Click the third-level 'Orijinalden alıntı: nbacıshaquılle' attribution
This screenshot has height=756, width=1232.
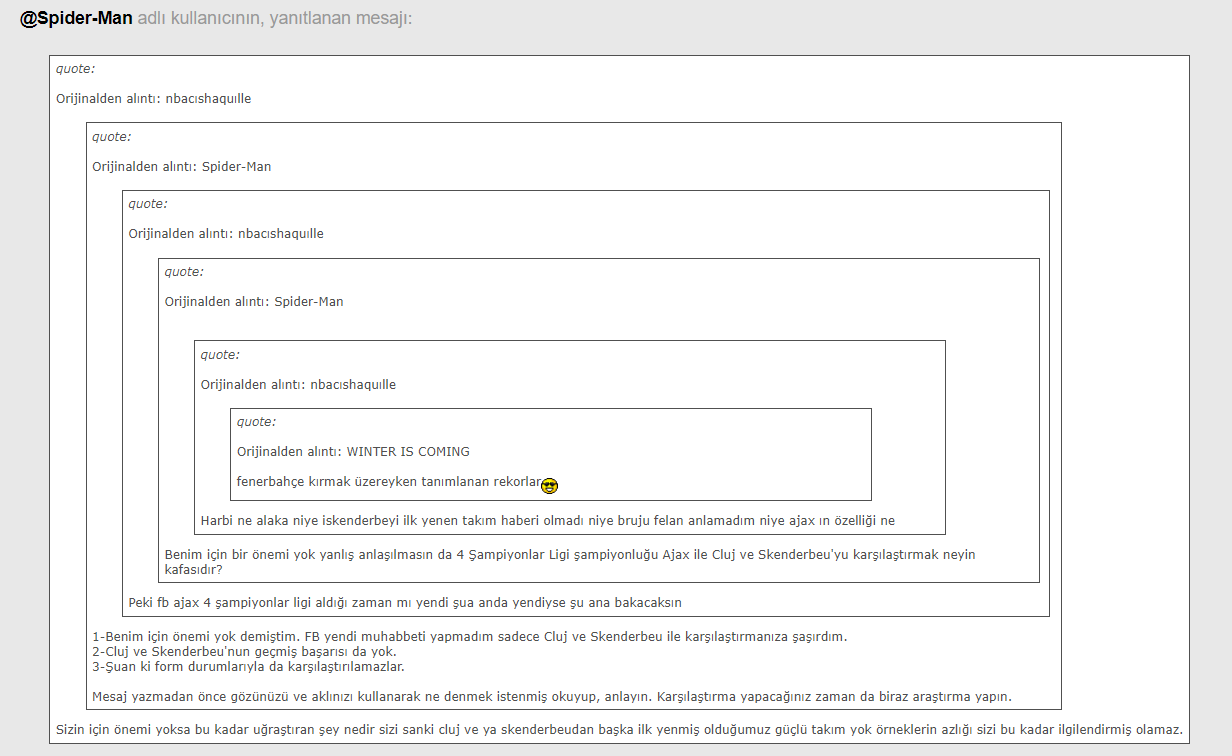pyautogui.click(x=225, y=234)
